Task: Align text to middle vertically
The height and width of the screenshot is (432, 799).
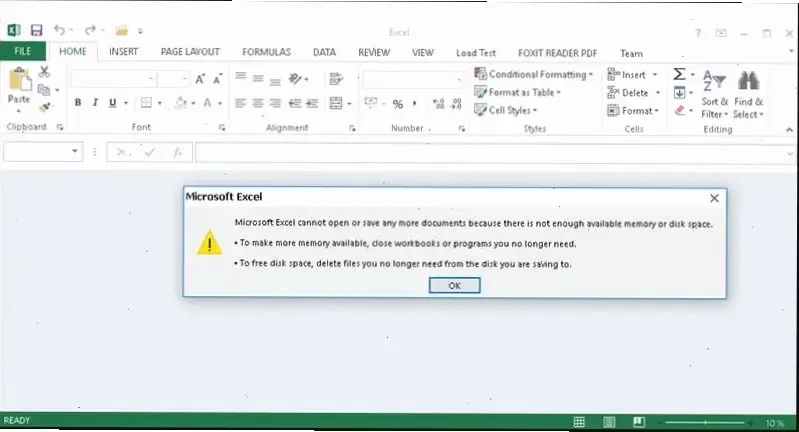Action: (x=258, y=78)
